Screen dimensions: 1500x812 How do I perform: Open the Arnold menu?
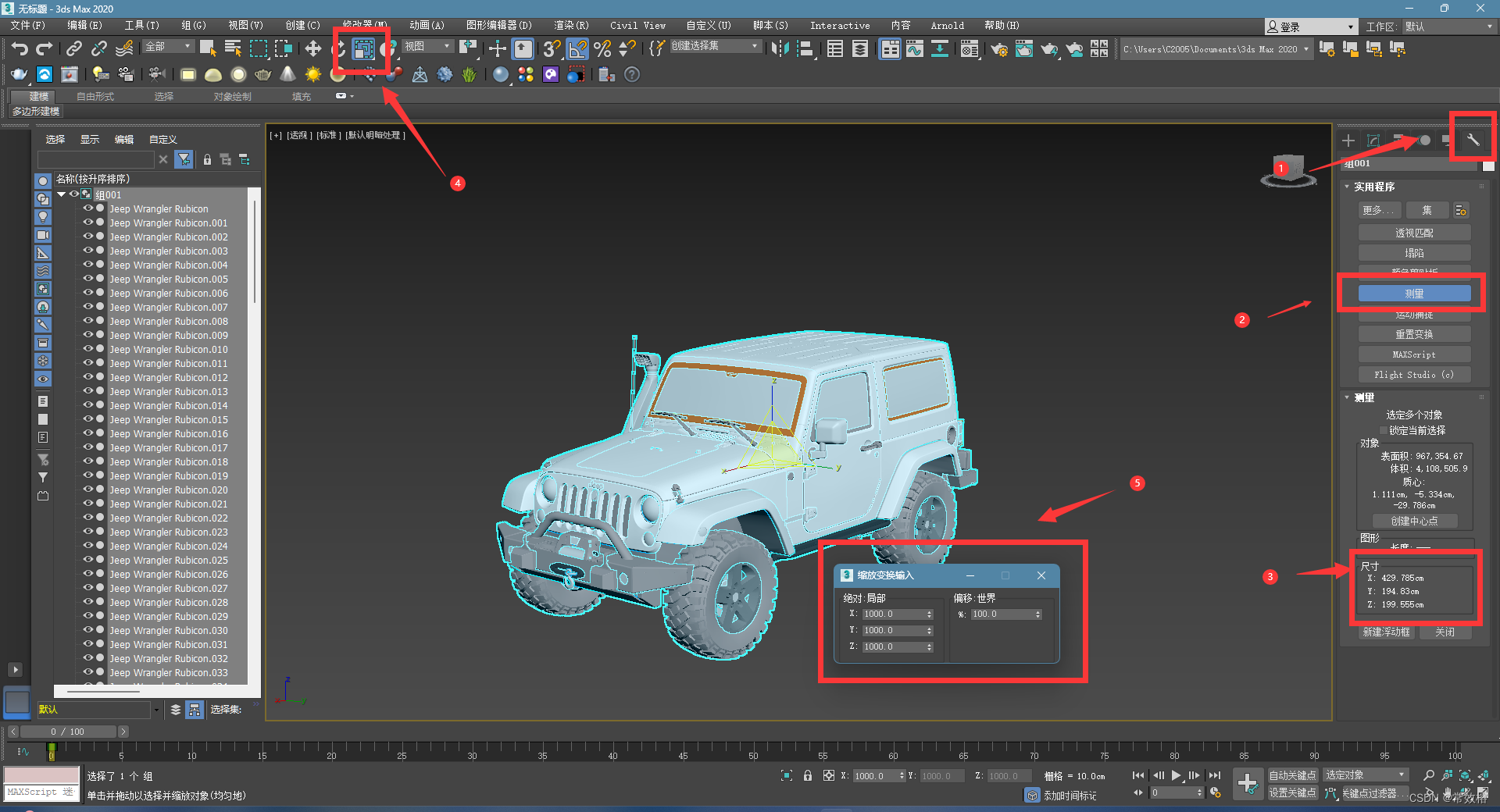coord(947,26)
